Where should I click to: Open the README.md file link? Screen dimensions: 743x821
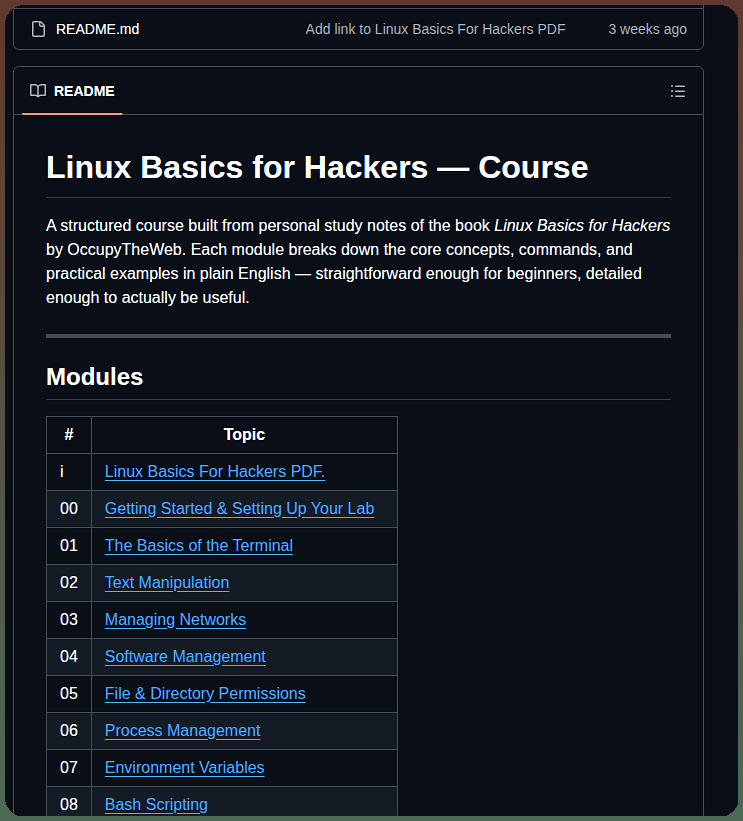[97, 29]
